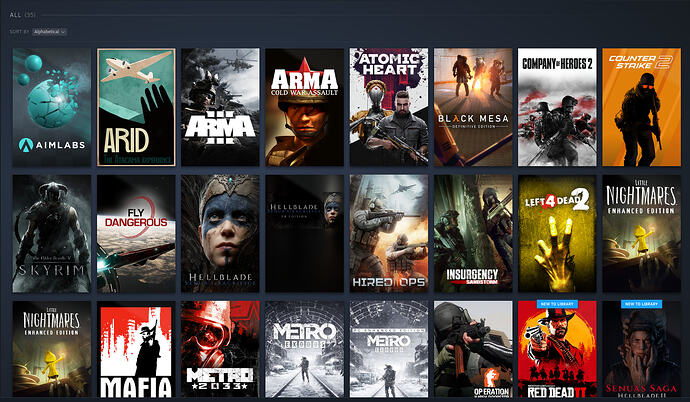The height and width of the screenshot is (402, 690).
Task: Select Arma Cold War Assault cover
Action: click(304, 107)
